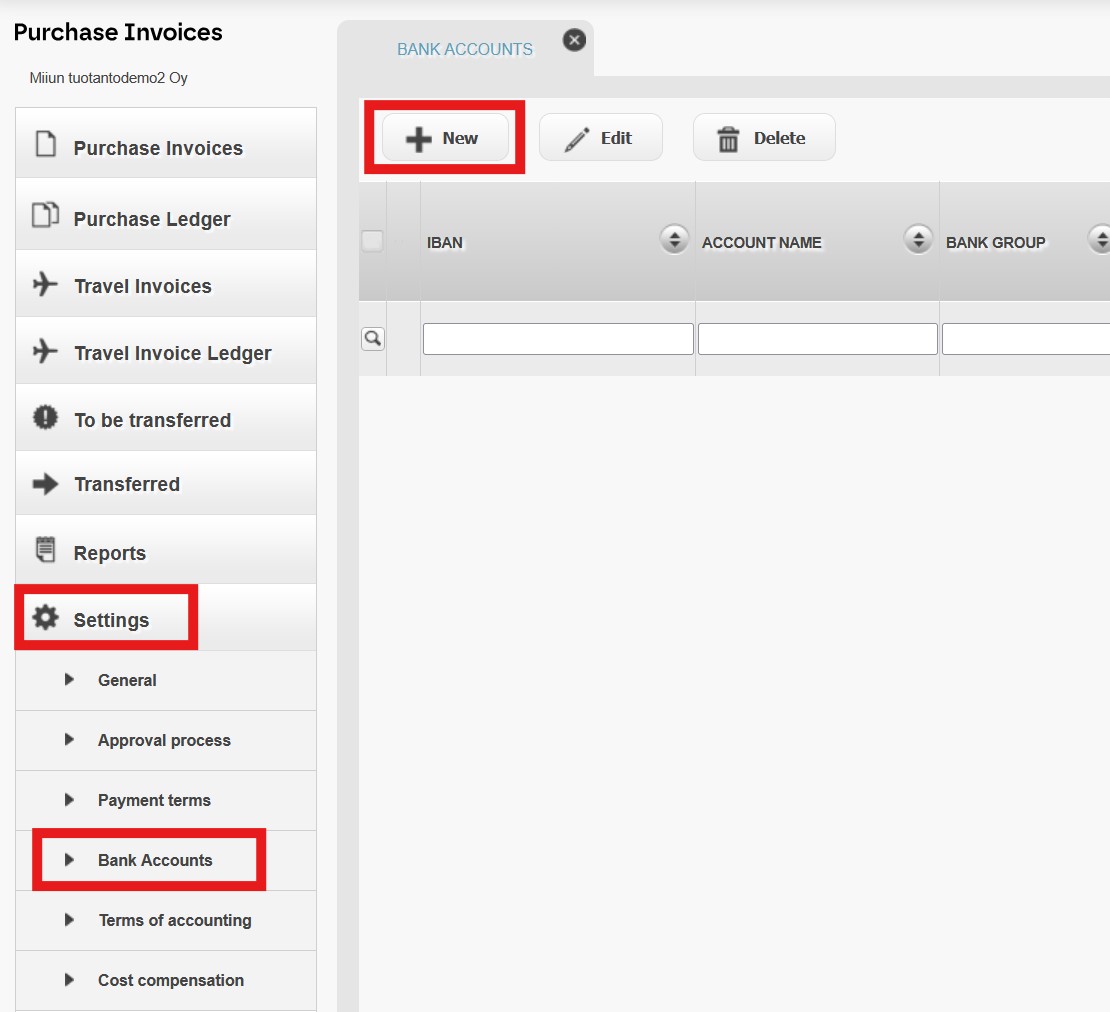The image size is (1110, 1012).
Task: Click the Travel Invoices airplane icon
Action: click(45, 284)
